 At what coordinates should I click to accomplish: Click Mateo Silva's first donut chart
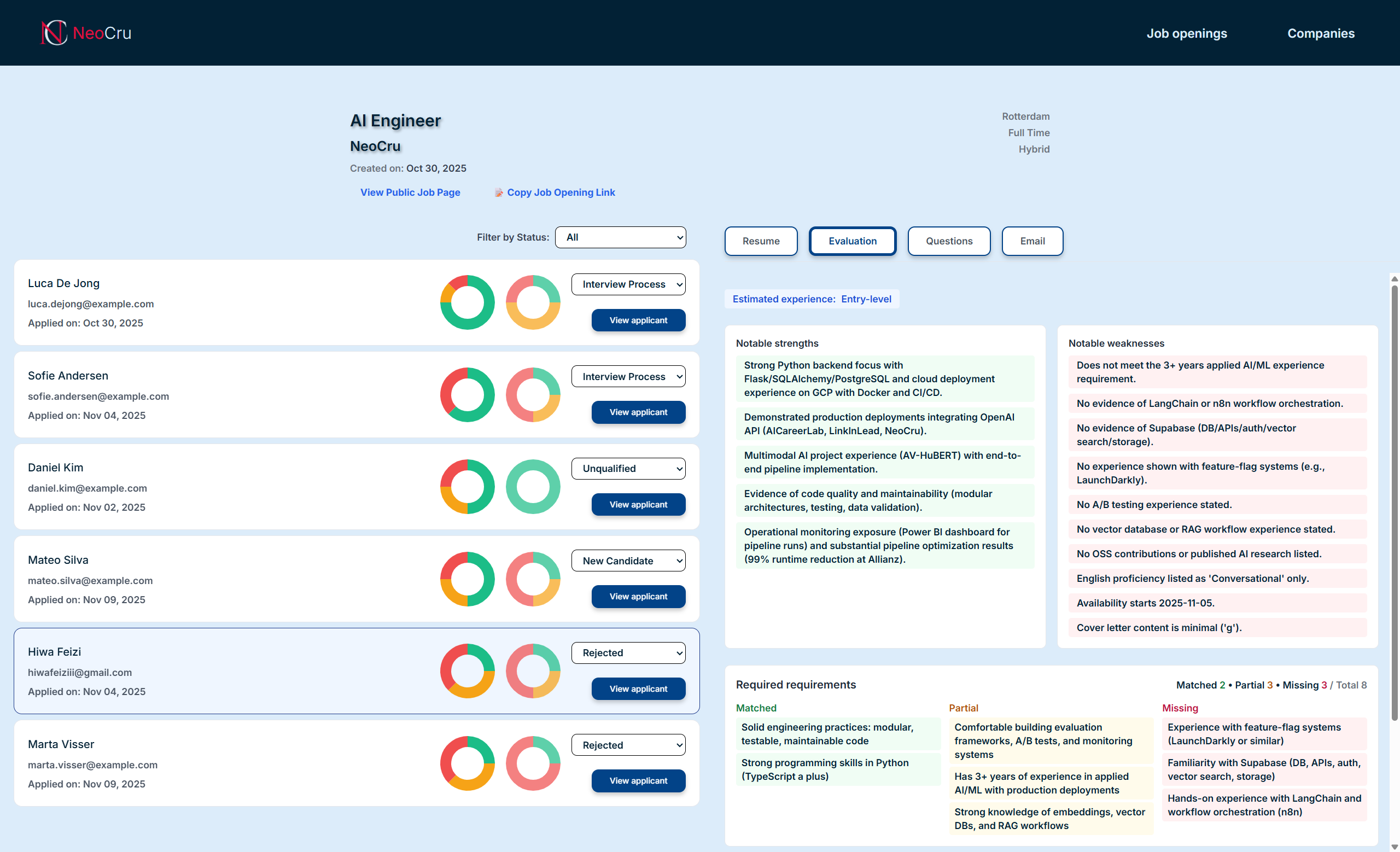point(466,578)
